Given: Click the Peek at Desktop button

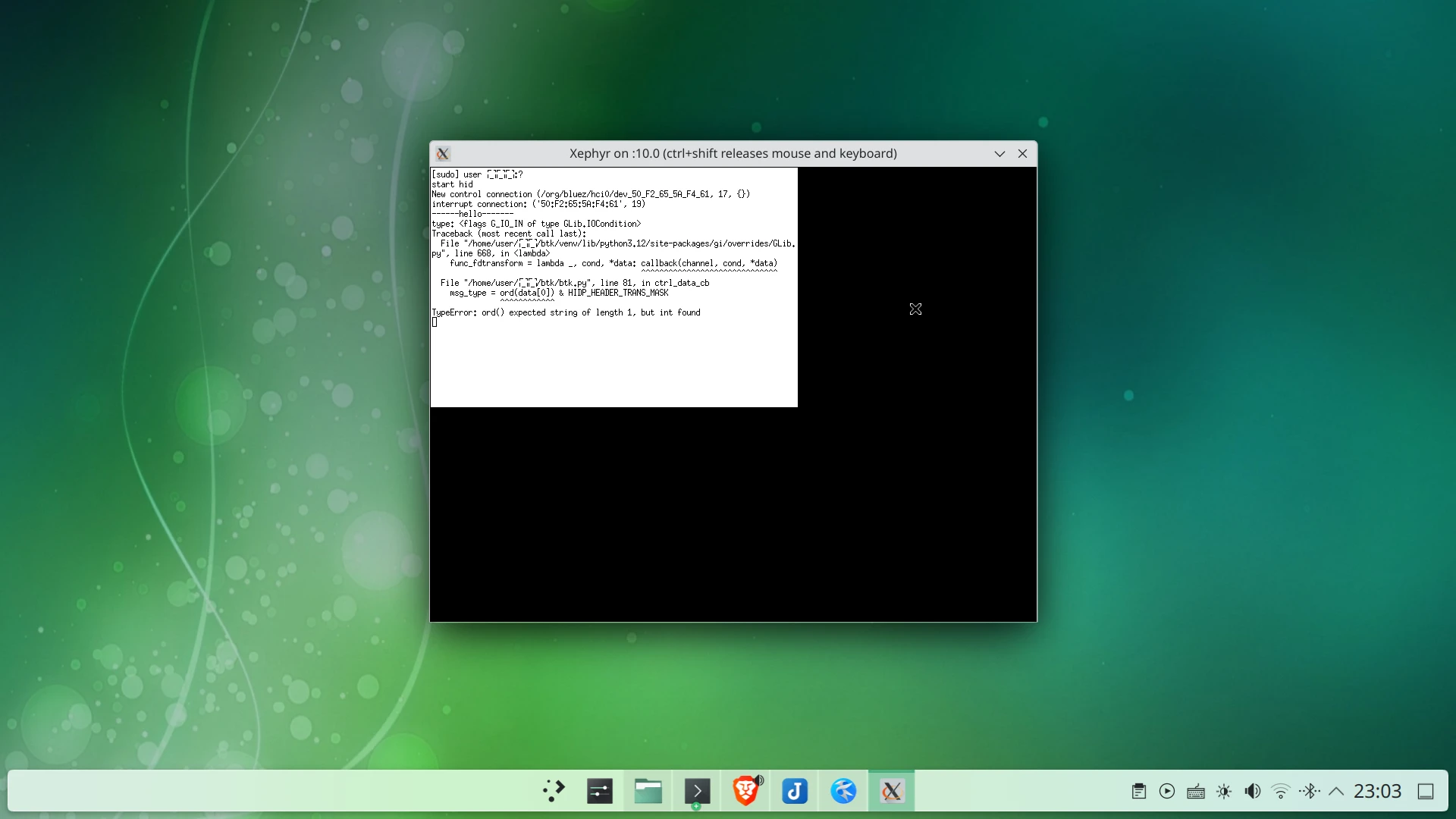Looking at the screenshot, I should click(x=1426, y=791).
